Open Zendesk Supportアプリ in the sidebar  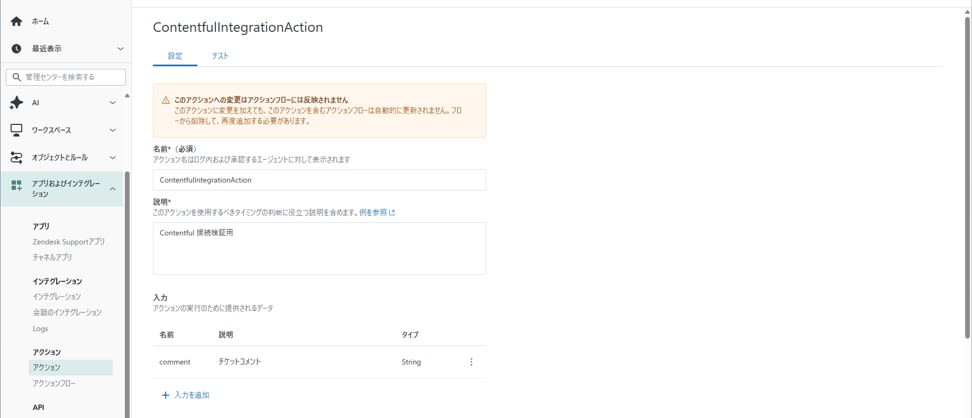coord(68,242)
